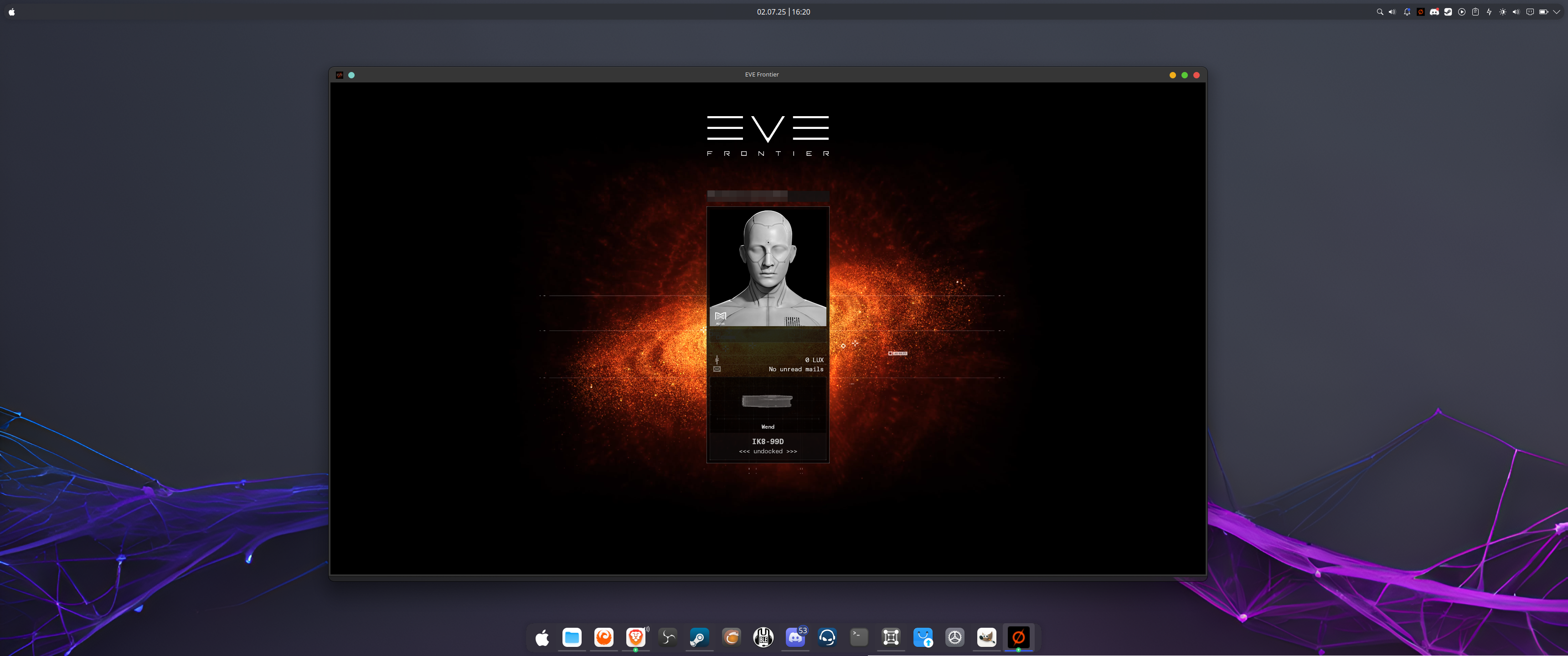The width and height of the screenshot is (1568, 656).
Task: Open System Settings gear in the dock
Action: pos(955,637)
